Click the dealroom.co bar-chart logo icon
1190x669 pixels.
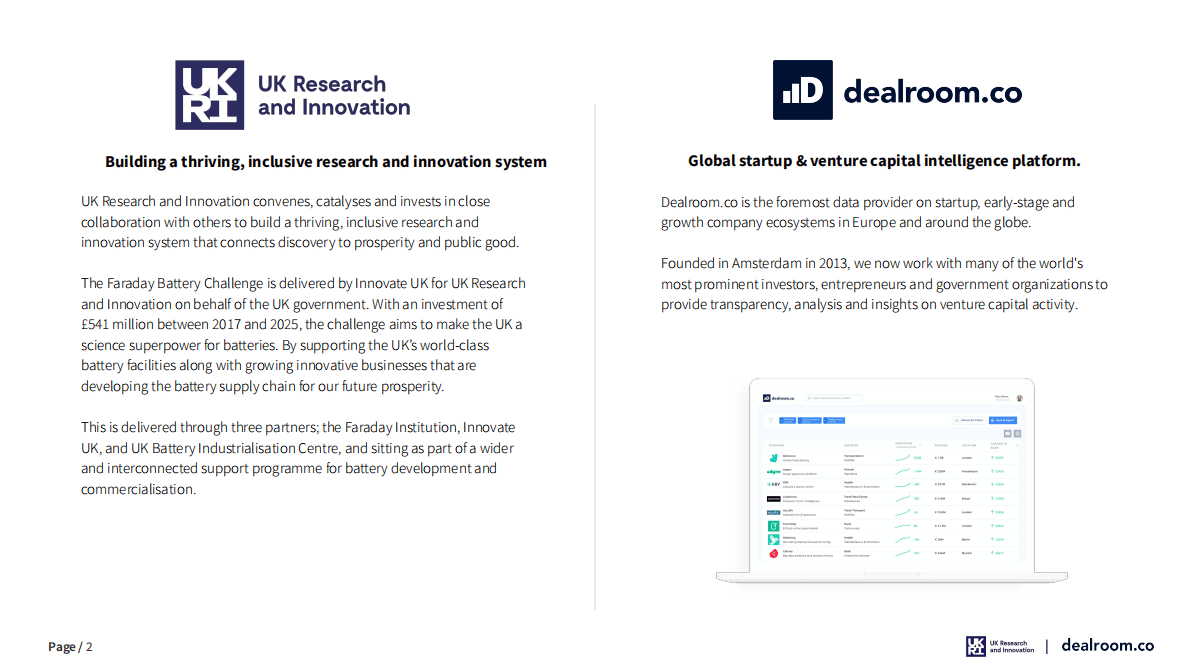[x=802, y=90]
